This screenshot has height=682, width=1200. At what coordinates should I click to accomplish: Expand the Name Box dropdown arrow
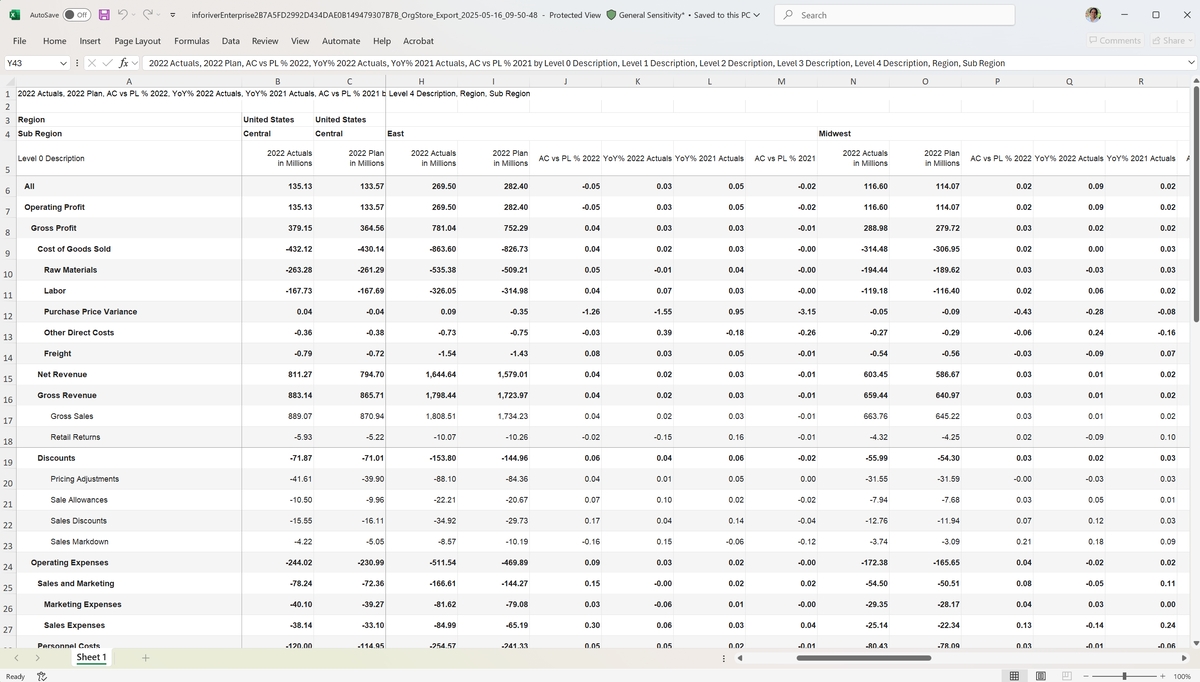click(63, 63)
